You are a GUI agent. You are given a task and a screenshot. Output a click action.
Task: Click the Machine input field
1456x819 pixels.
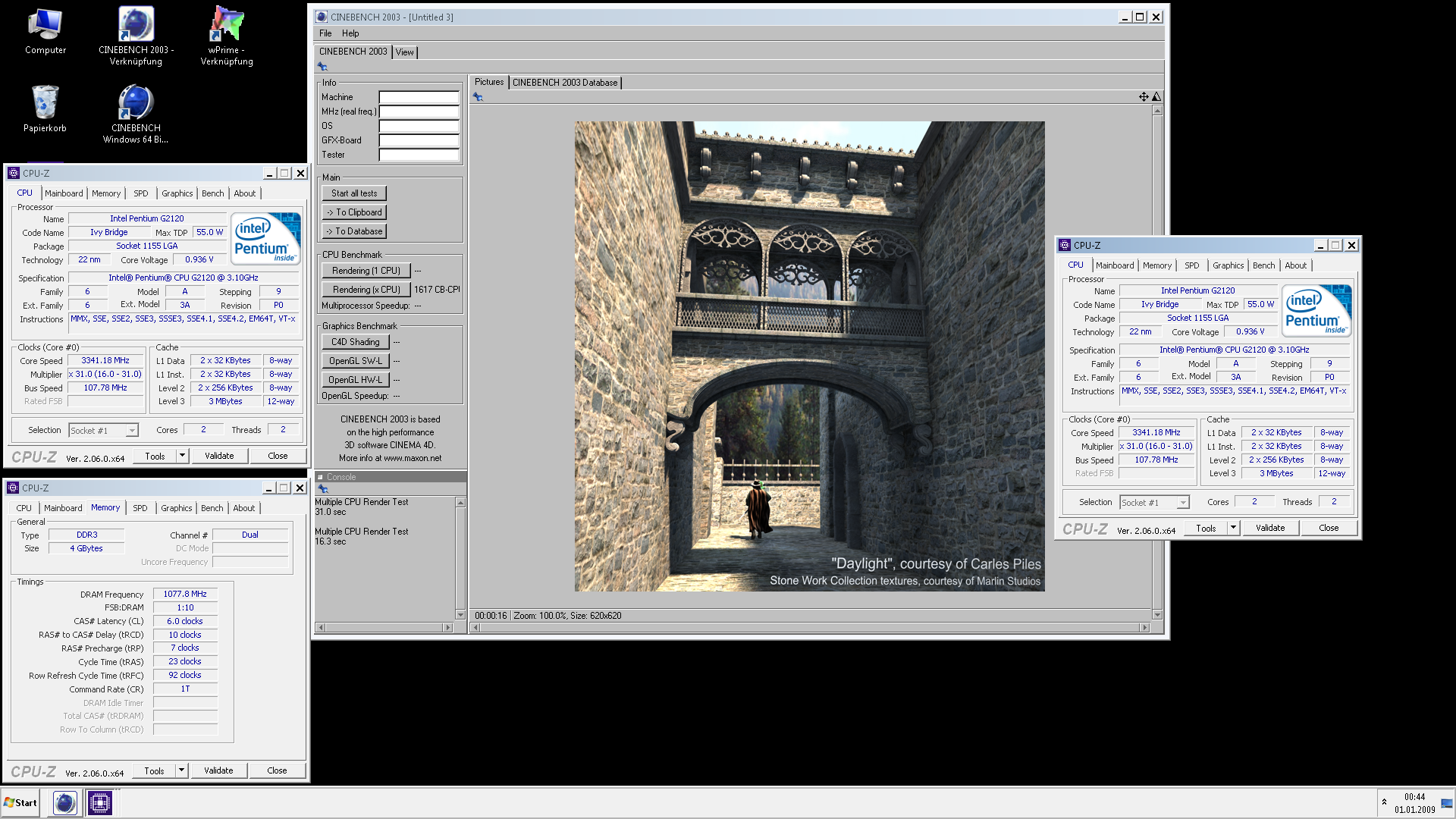tap(419, 97)
